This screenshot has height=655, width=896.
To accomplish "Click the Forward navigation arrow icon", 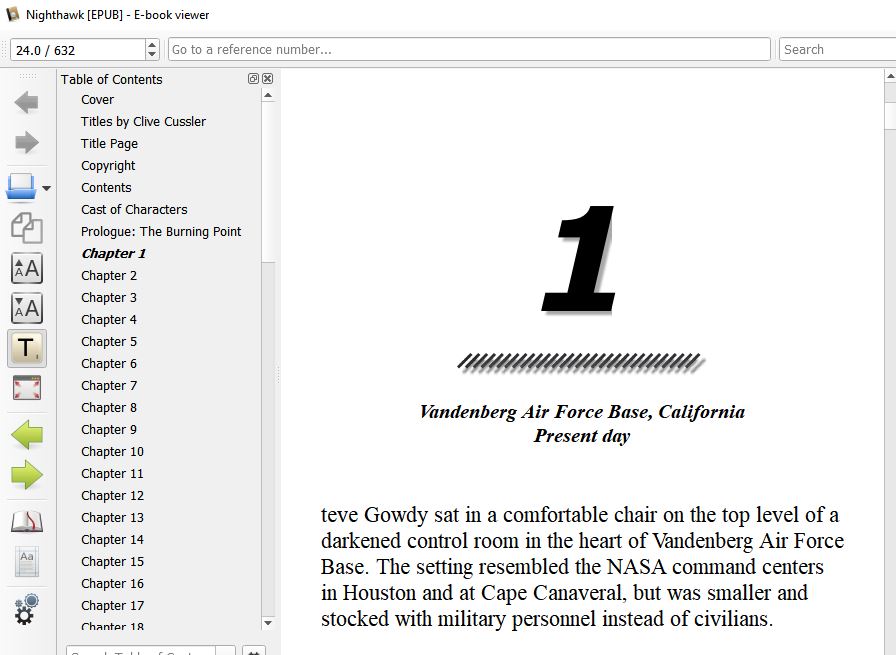I will click(x=26, y=142).
